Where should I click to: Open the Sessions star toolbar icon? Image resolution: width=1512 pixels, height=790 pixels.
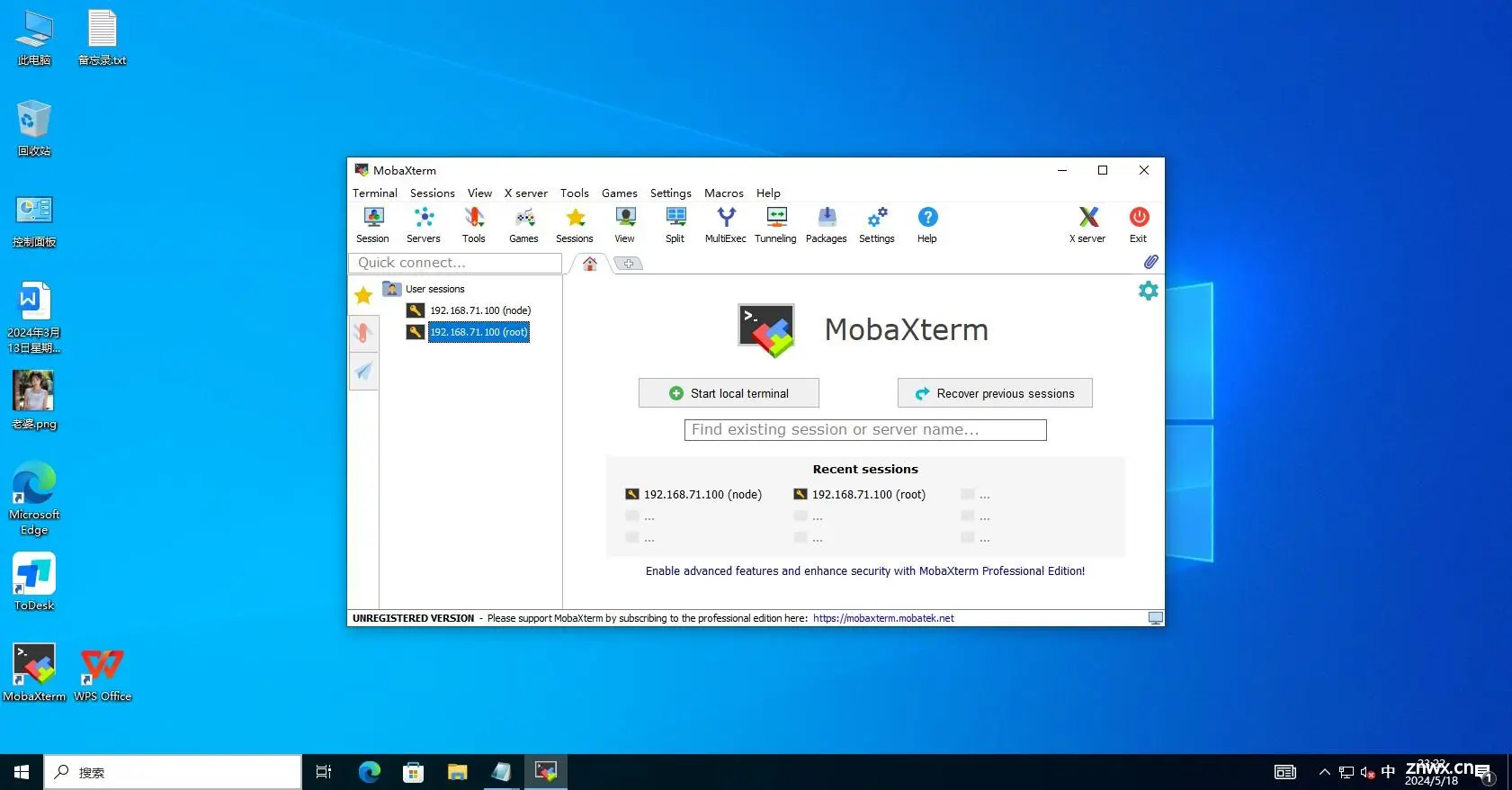(575, 225)
